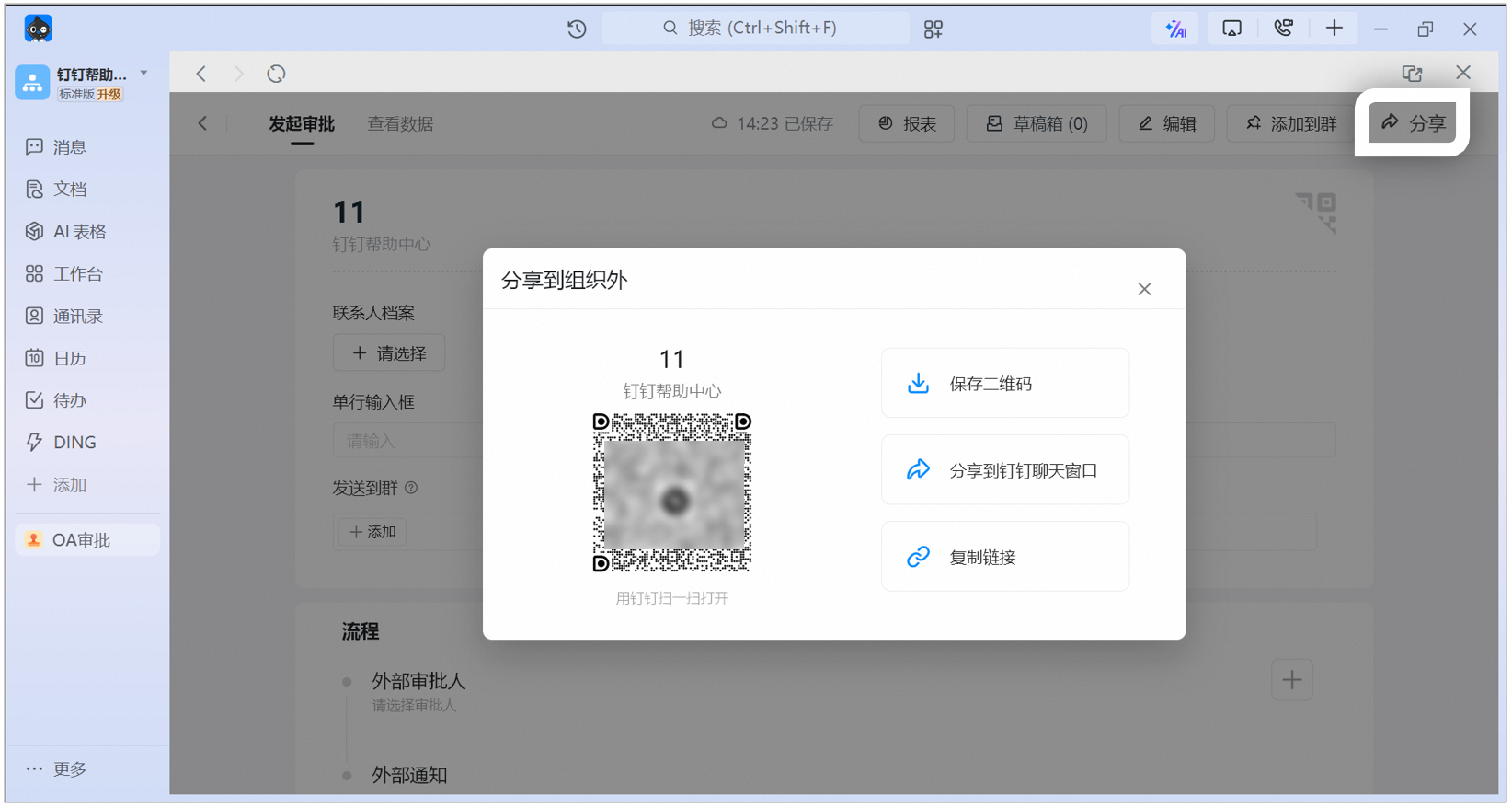Click the 编辑 edit button
1512x808 pixels.
click(1167, 123)
